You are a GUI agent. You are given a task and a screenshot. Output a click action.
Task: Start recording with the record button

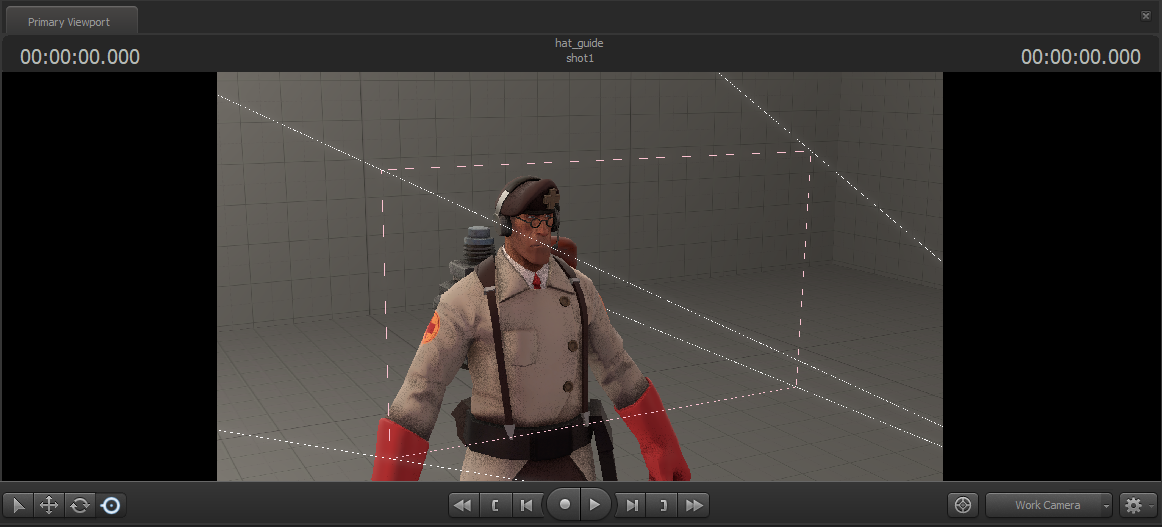[x=564, y=505]
